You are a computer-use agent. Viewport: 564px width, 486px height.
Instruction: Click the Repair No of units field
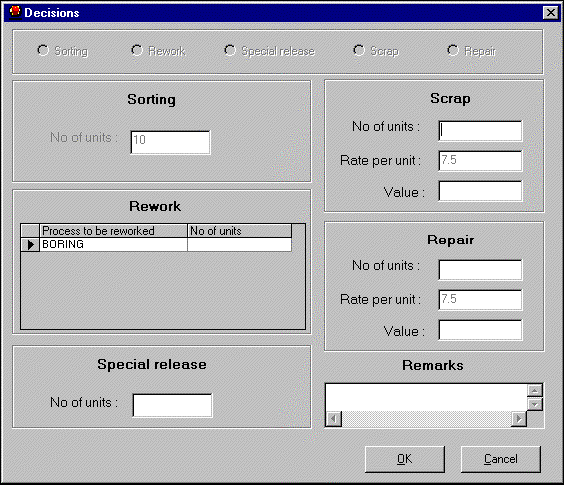480,270
